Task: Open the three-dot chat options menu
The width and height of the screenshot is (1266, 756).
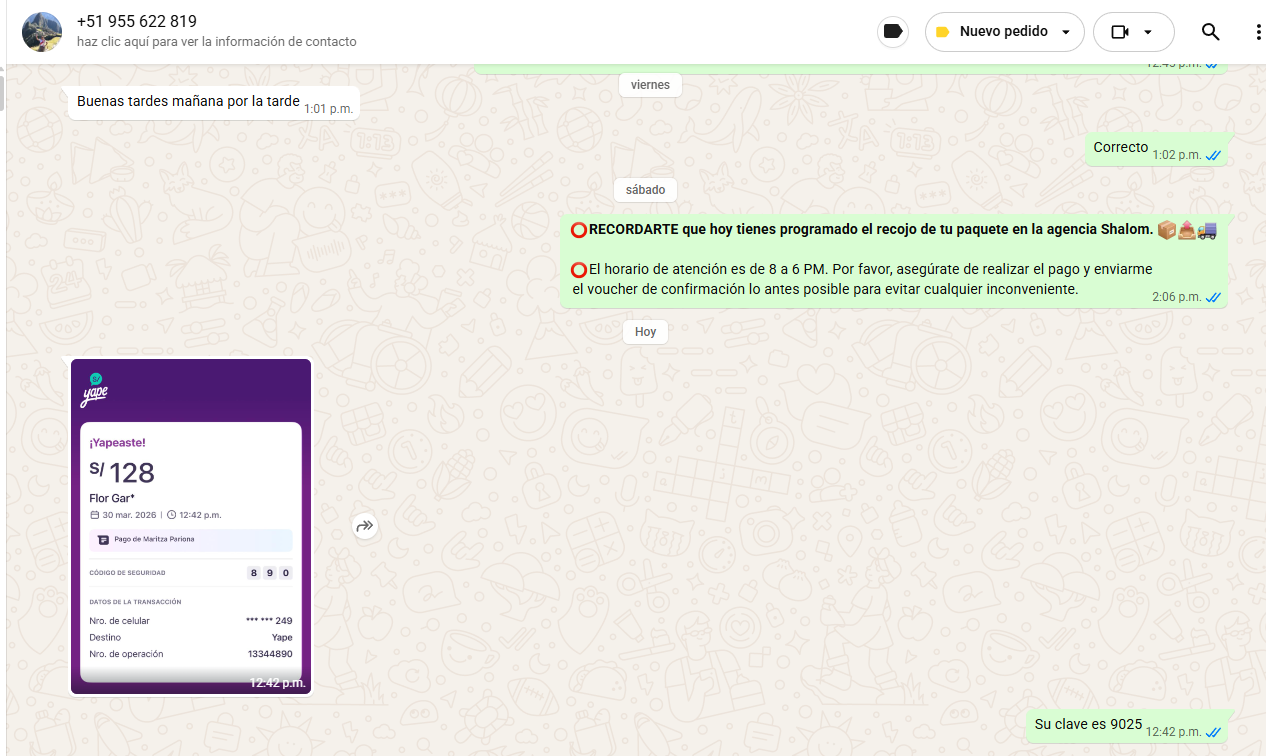Action: tap(1258, 32)
